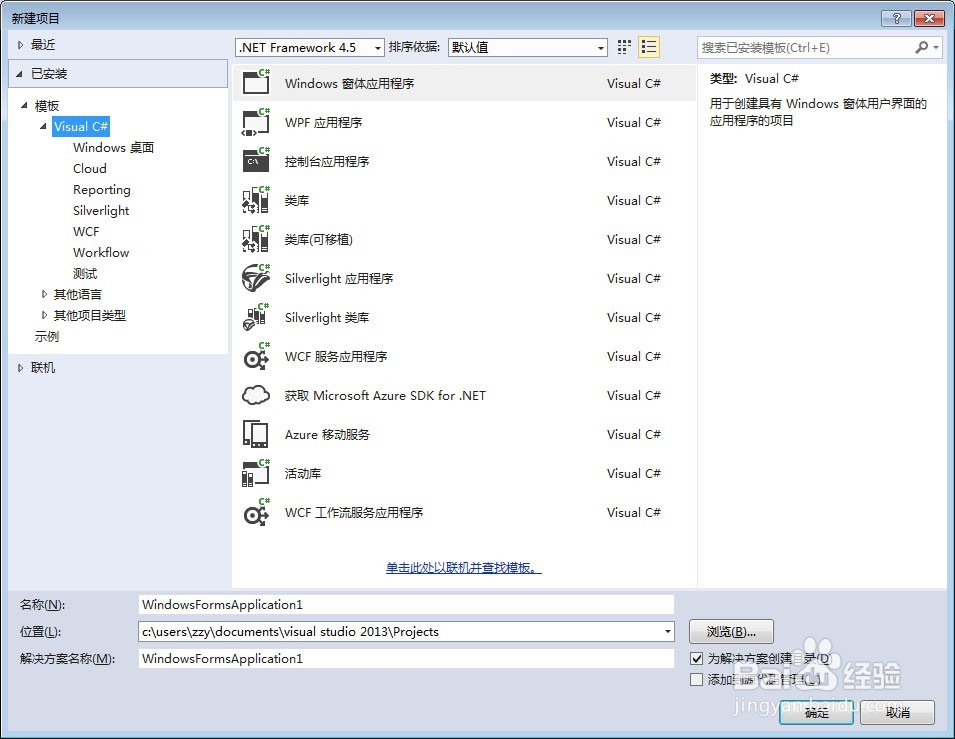
Task: Open 单击此处以联机并查找模板 link
Action: (463, 568)
